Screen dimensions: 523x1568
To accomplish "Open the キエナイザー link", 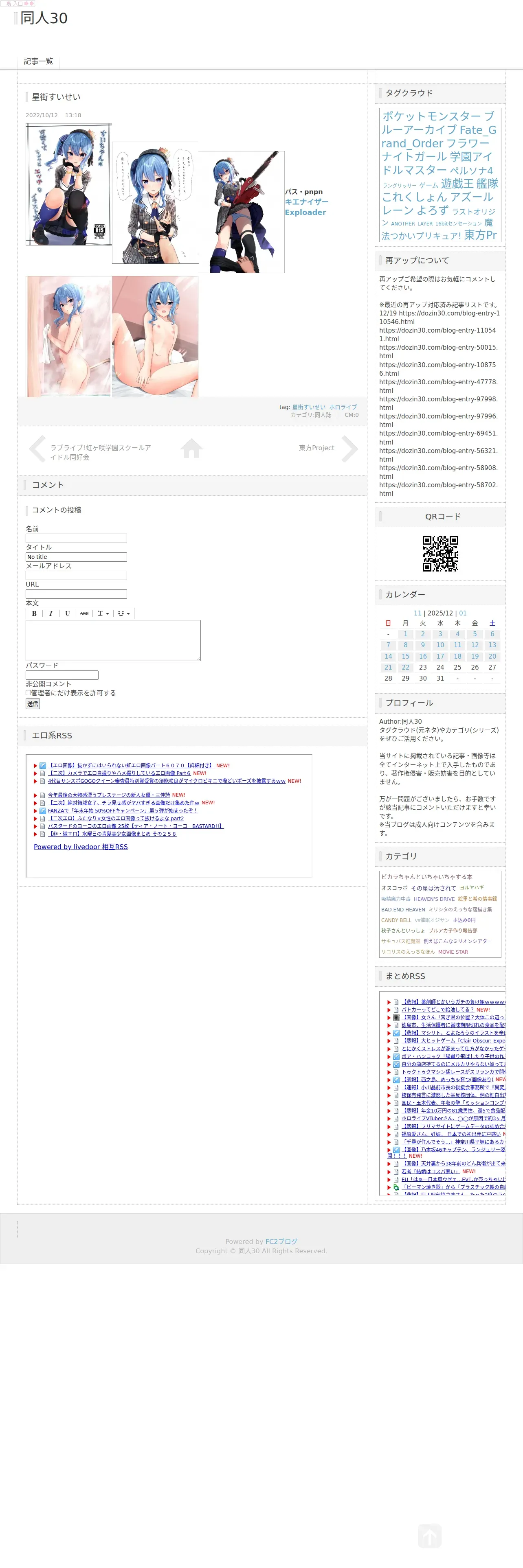I will click(x=307, y=202).
